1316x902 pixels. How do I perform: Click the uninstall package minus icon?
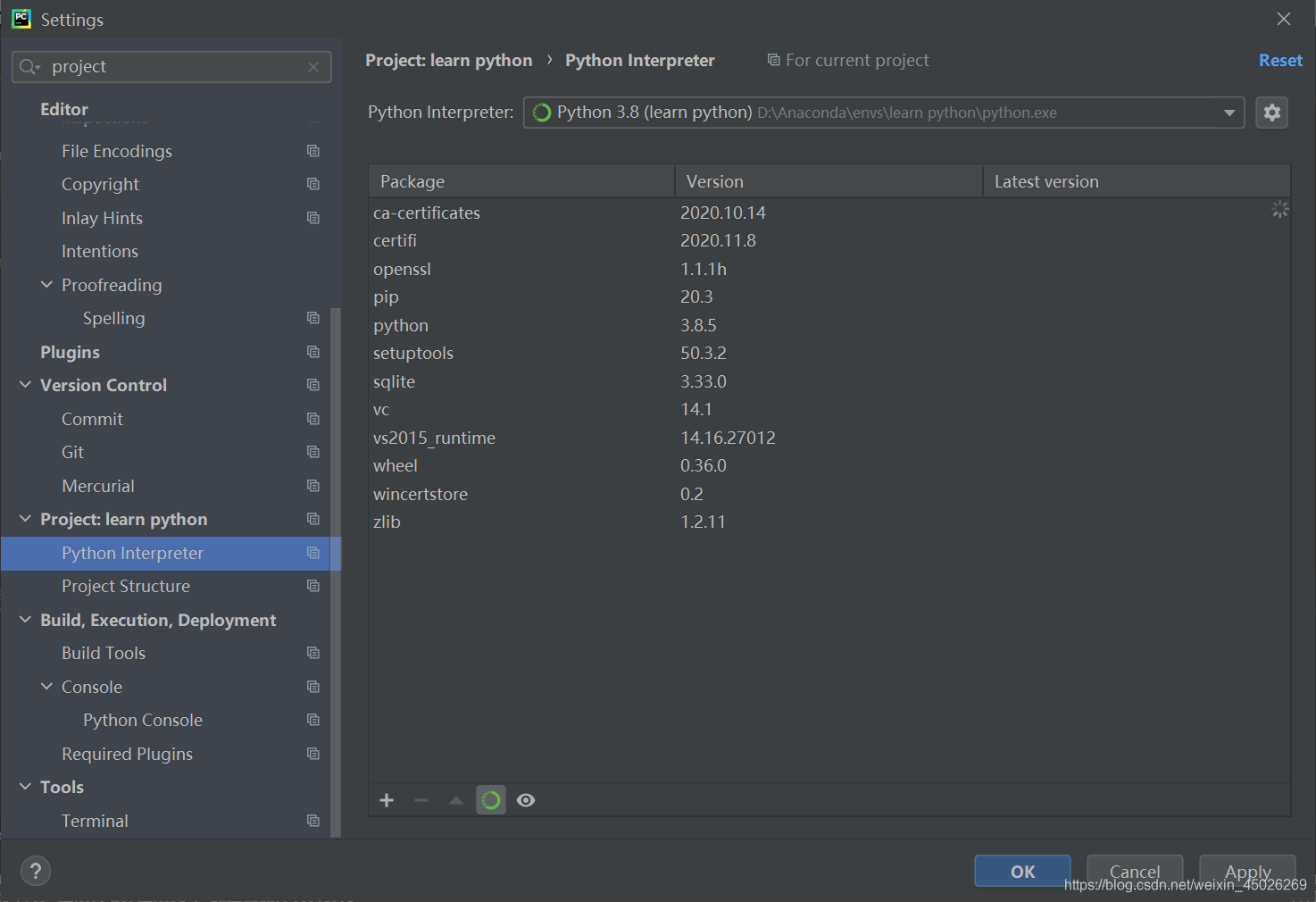[x=421, y=800]
